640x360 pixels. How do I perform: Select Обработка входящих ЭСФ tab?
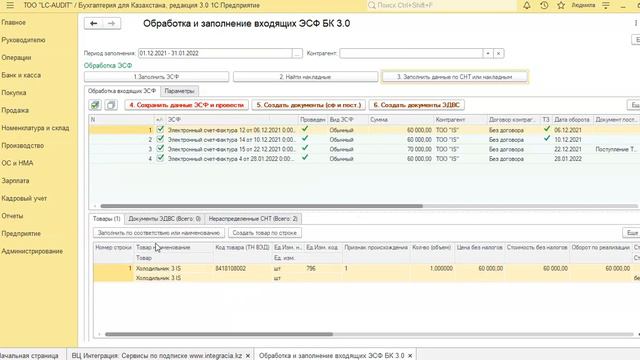122,91
